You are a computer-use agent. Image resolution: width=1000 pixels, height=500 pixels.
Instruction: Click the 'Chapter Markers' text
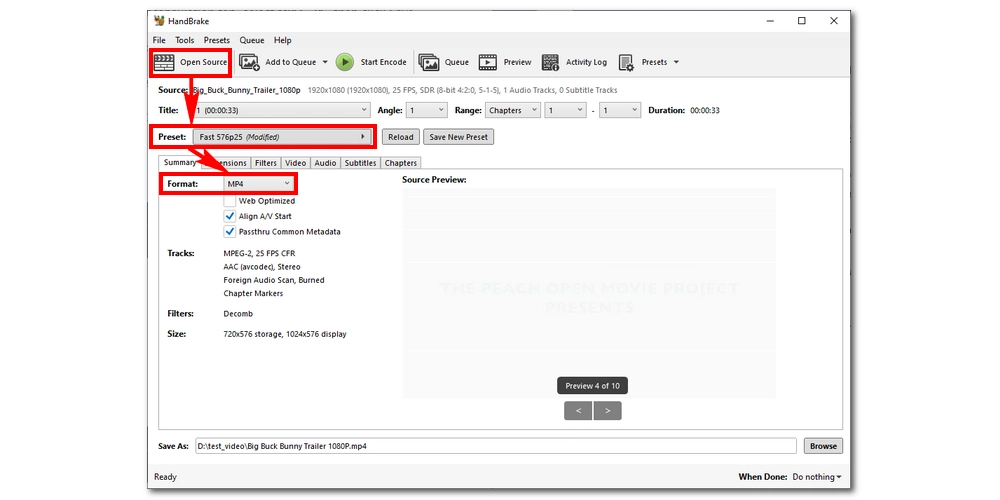[253, 294]
